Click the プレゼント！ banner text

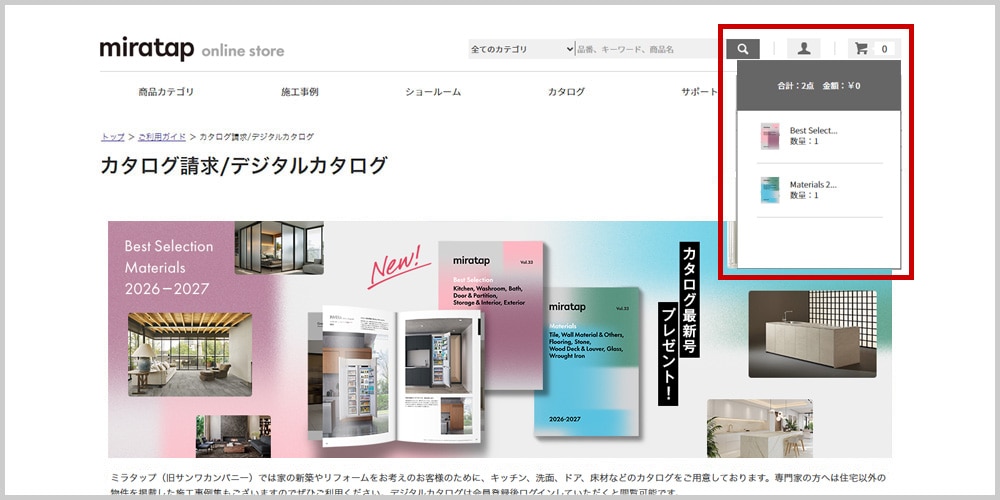(668, 354)
